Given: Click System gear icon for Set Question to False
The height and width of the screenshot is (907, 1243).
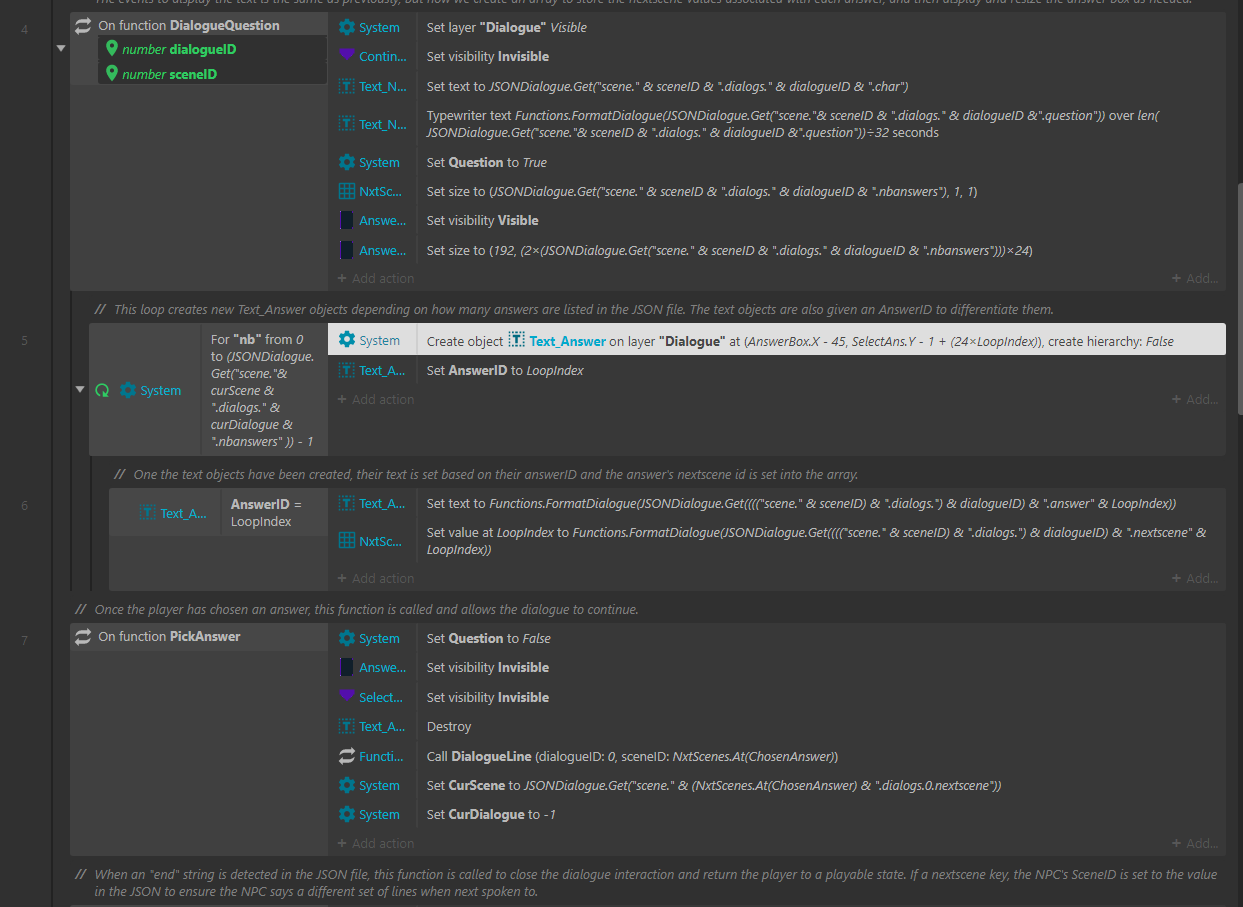Looking at the screenshot, I should 347,638.
